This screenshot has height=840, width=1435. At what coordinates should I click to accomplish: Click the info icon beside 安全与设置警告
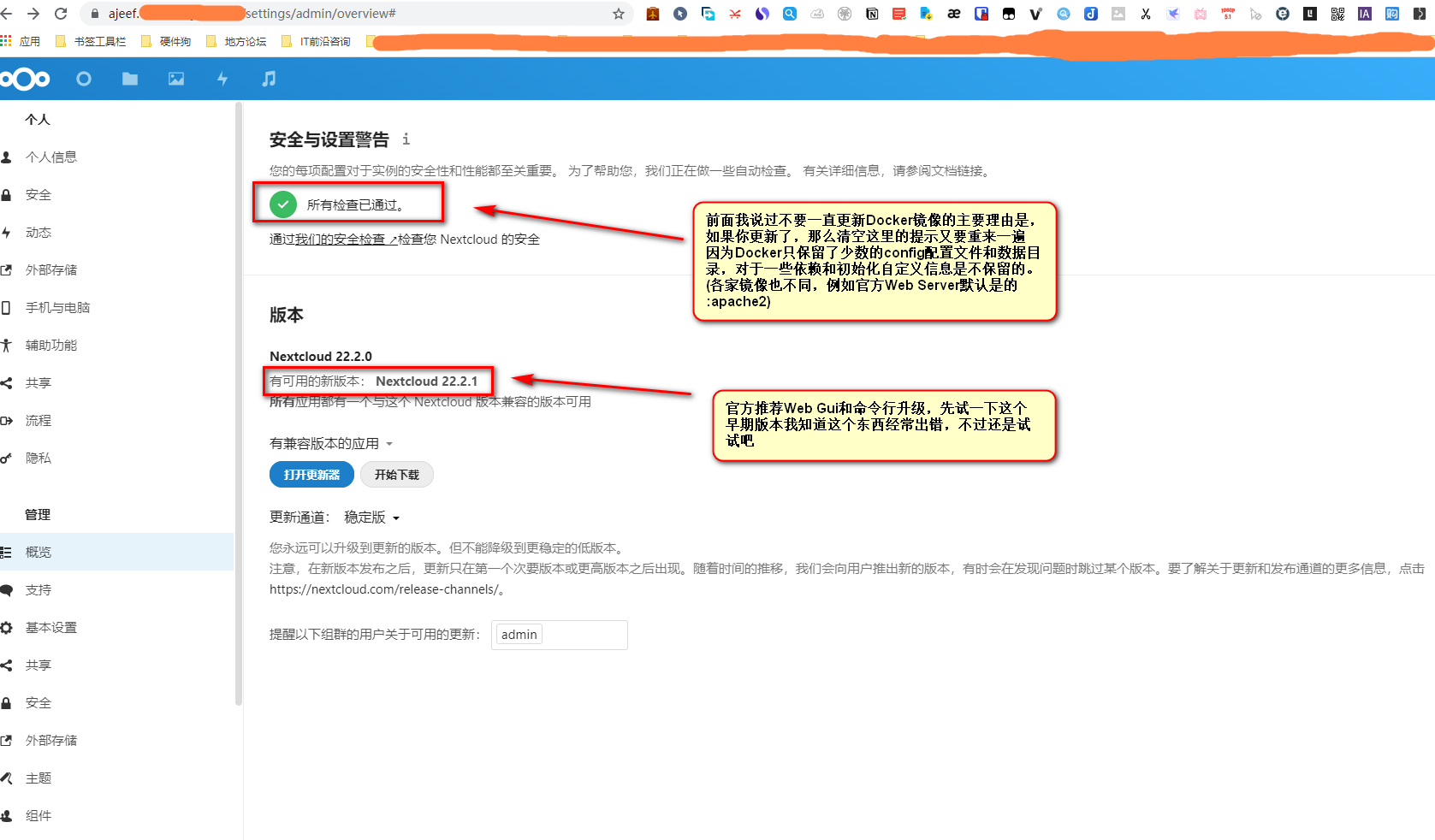pyautogui.click(x=406, y=139)
